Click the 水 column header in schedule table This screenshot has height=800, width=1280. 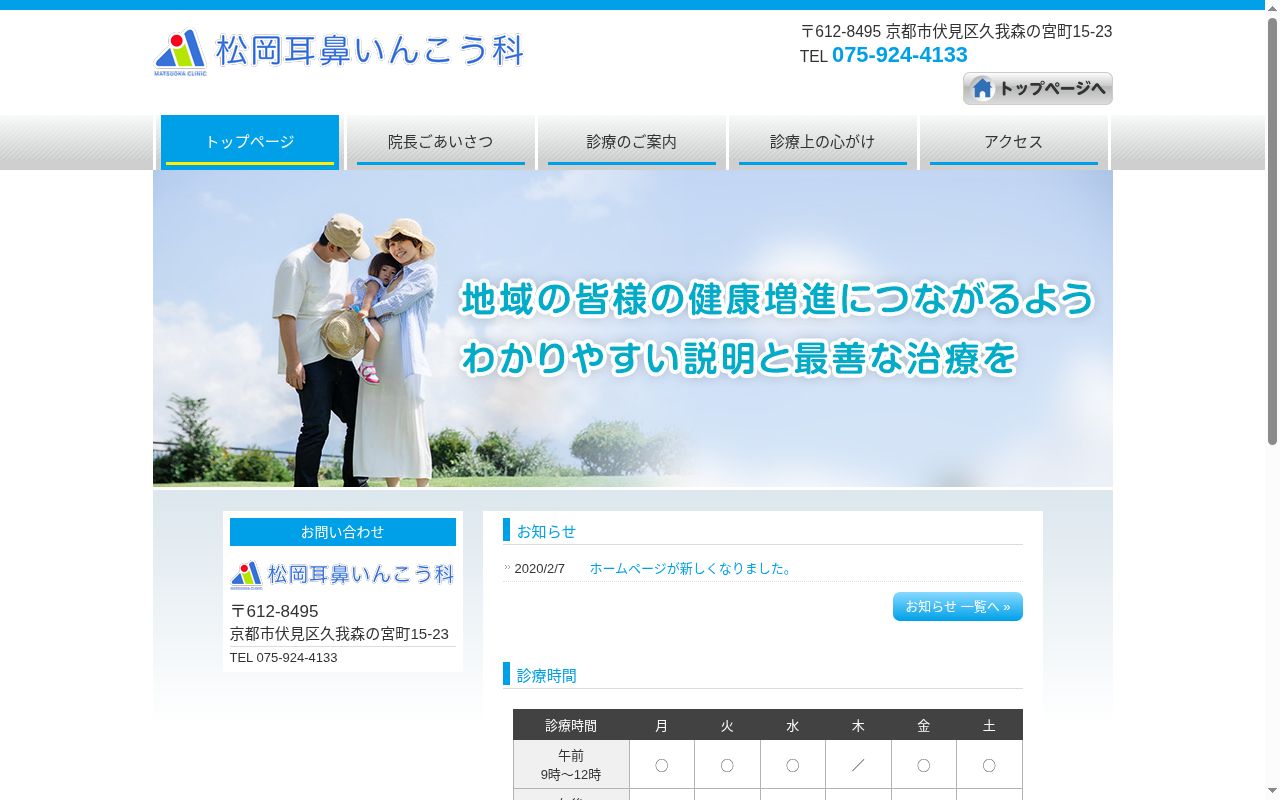(x=793, y=725)
